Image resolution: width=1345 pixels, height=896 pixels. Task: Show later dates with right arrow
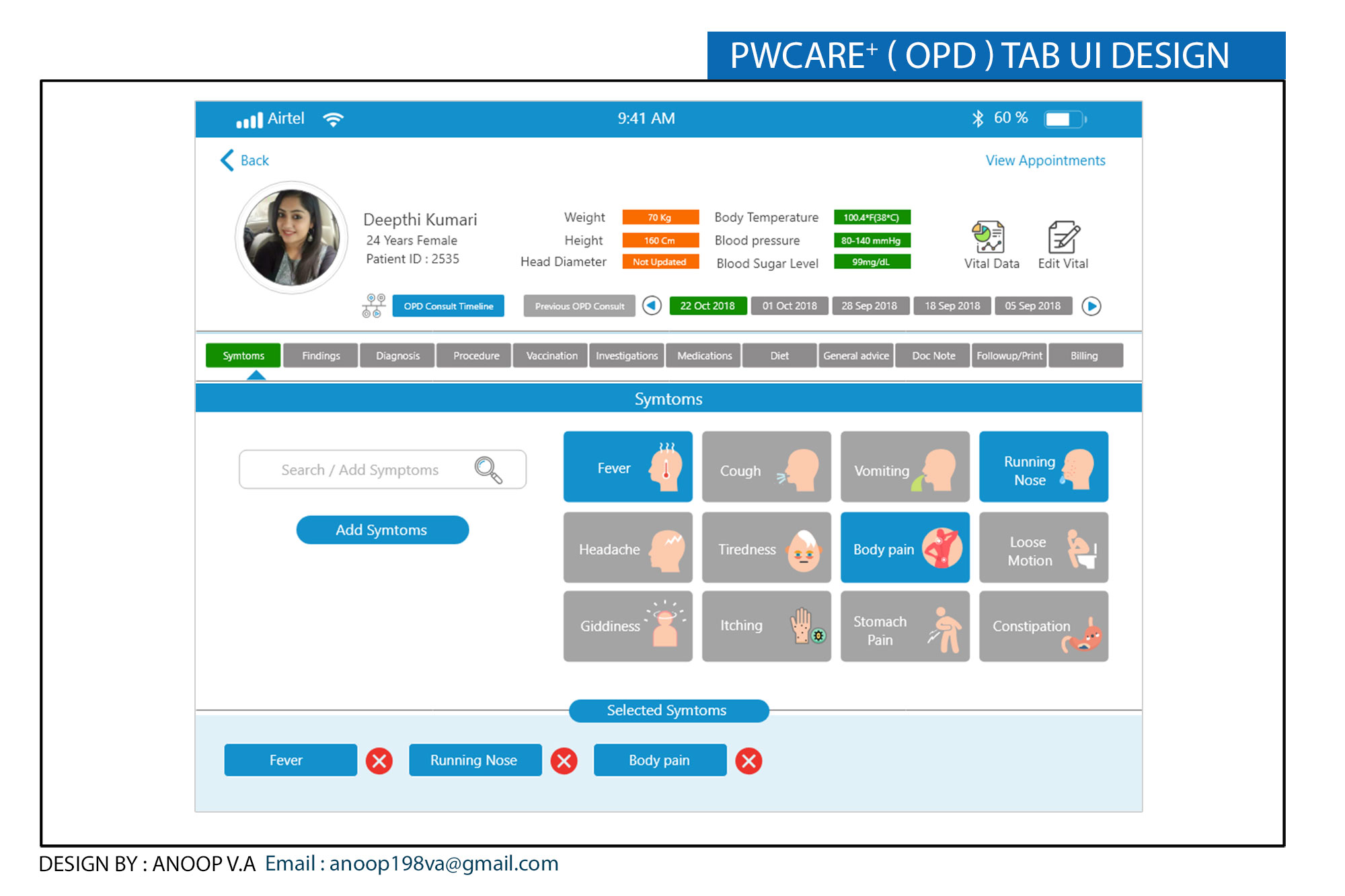(1091, 307)
